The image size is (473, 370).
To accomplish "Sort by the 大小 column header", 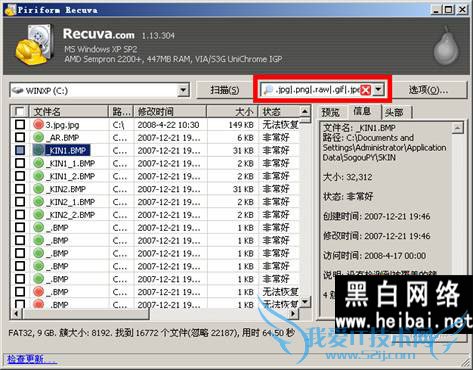I will coord(232,111).
